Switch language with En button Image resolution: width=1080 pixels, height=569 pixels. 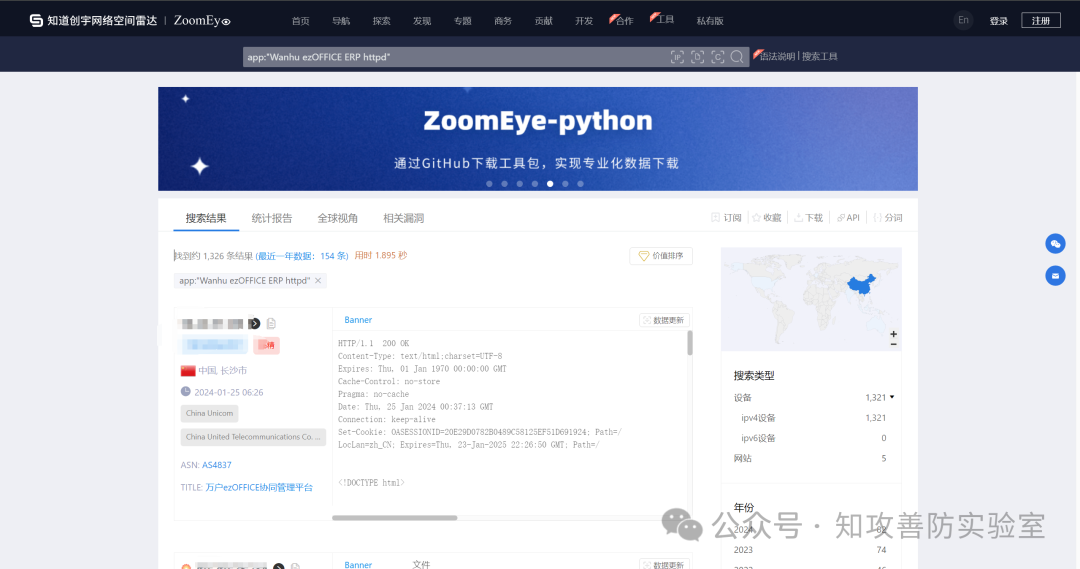coord(963,20)
